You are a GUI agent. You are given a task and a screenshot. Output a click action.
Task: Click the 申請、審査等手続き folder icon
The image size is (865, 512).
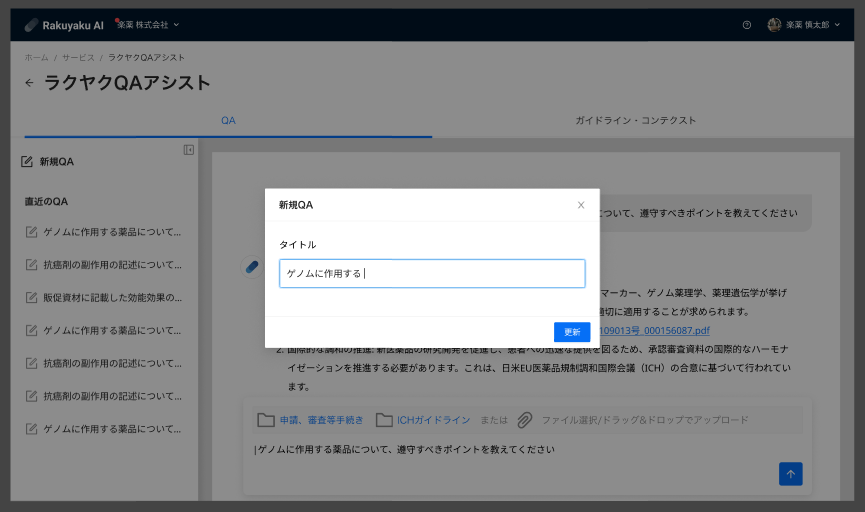pyautogui.click(x=266, y=420)
